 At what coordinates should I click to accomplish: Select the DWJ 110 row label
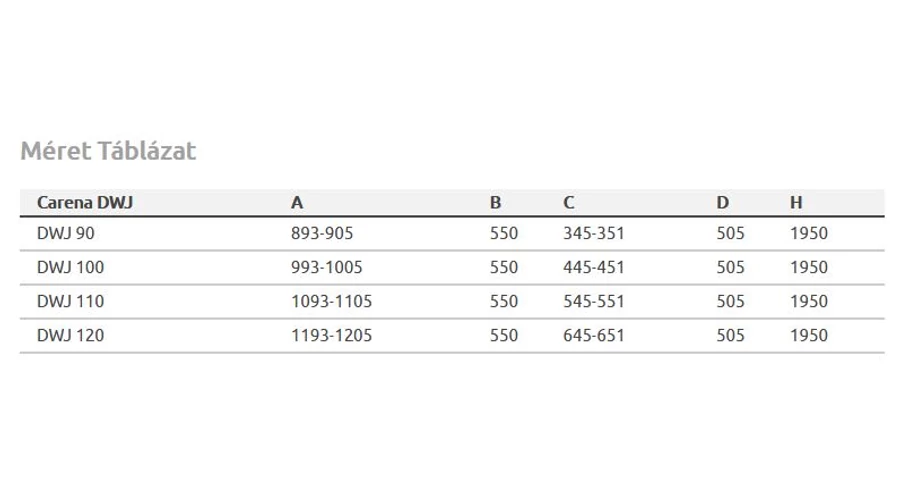tap(71, 301)
